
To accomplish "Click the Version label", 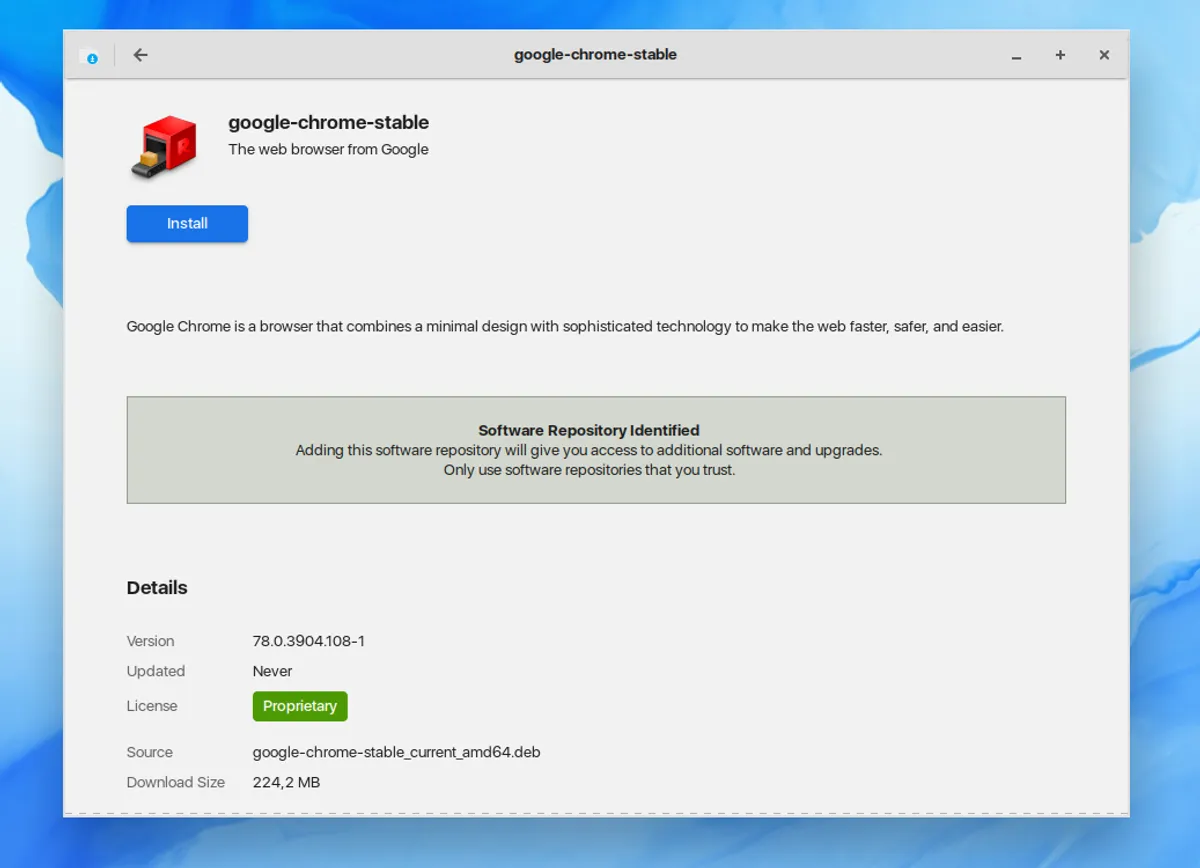I will [x=151, y=641].
